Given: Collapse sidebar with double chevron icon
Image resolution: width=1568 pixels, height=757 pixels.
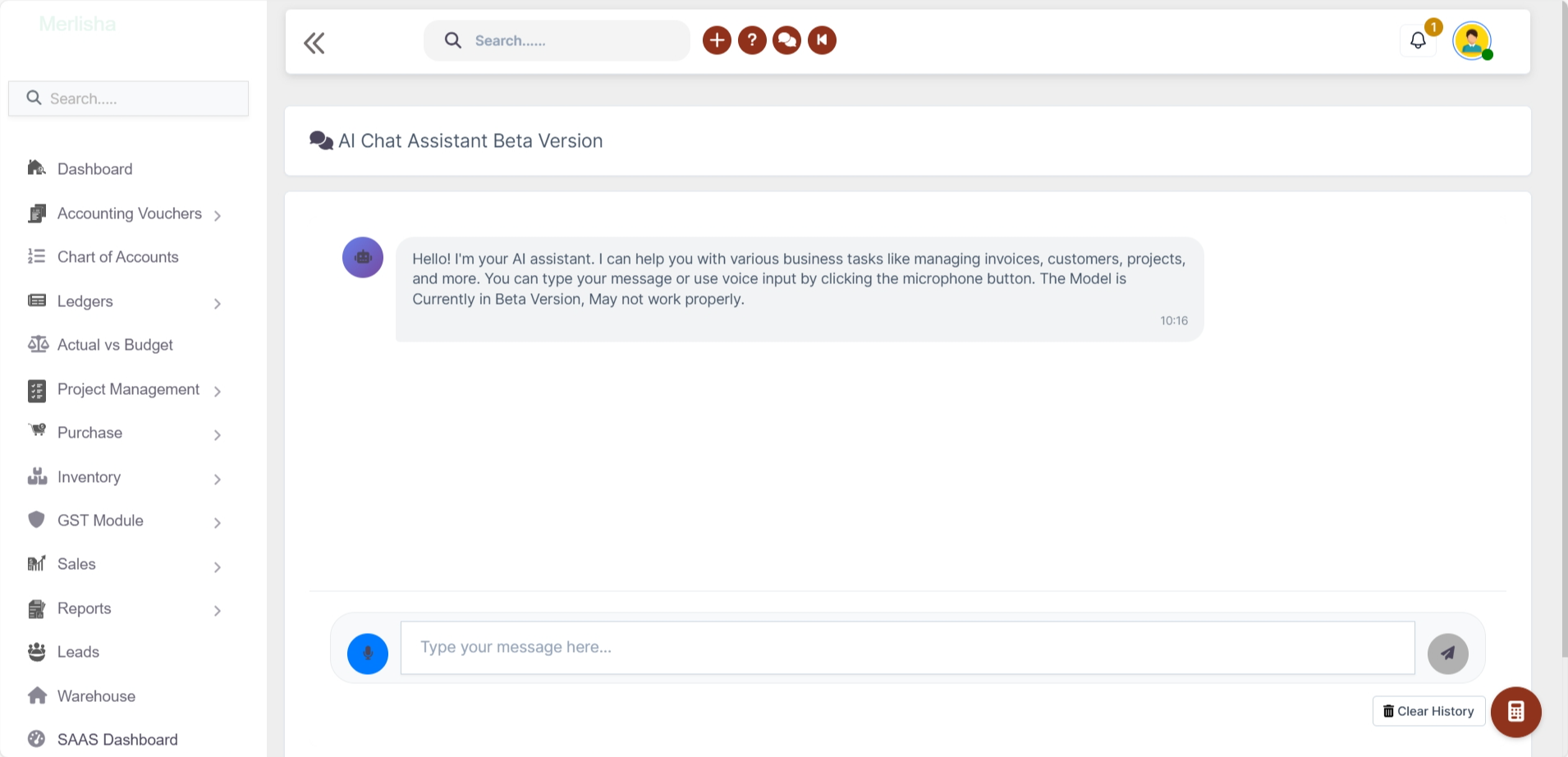Looking at the screenshot, I should pos(314,43).
